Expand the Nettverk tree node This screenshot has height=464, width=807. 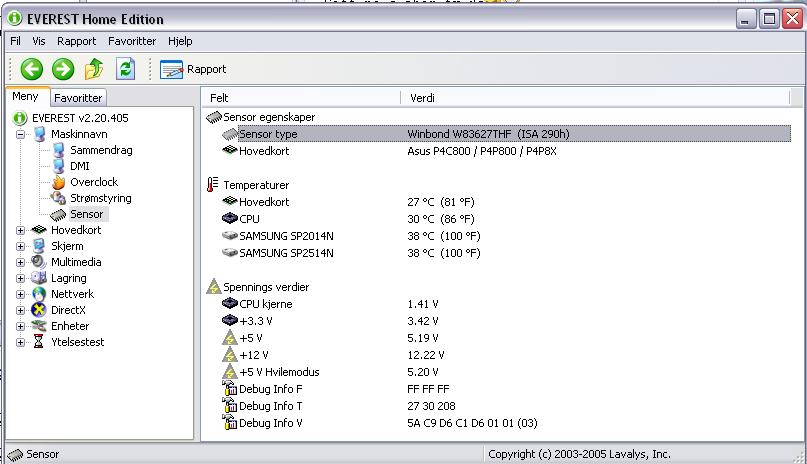(x=21, y=294)
